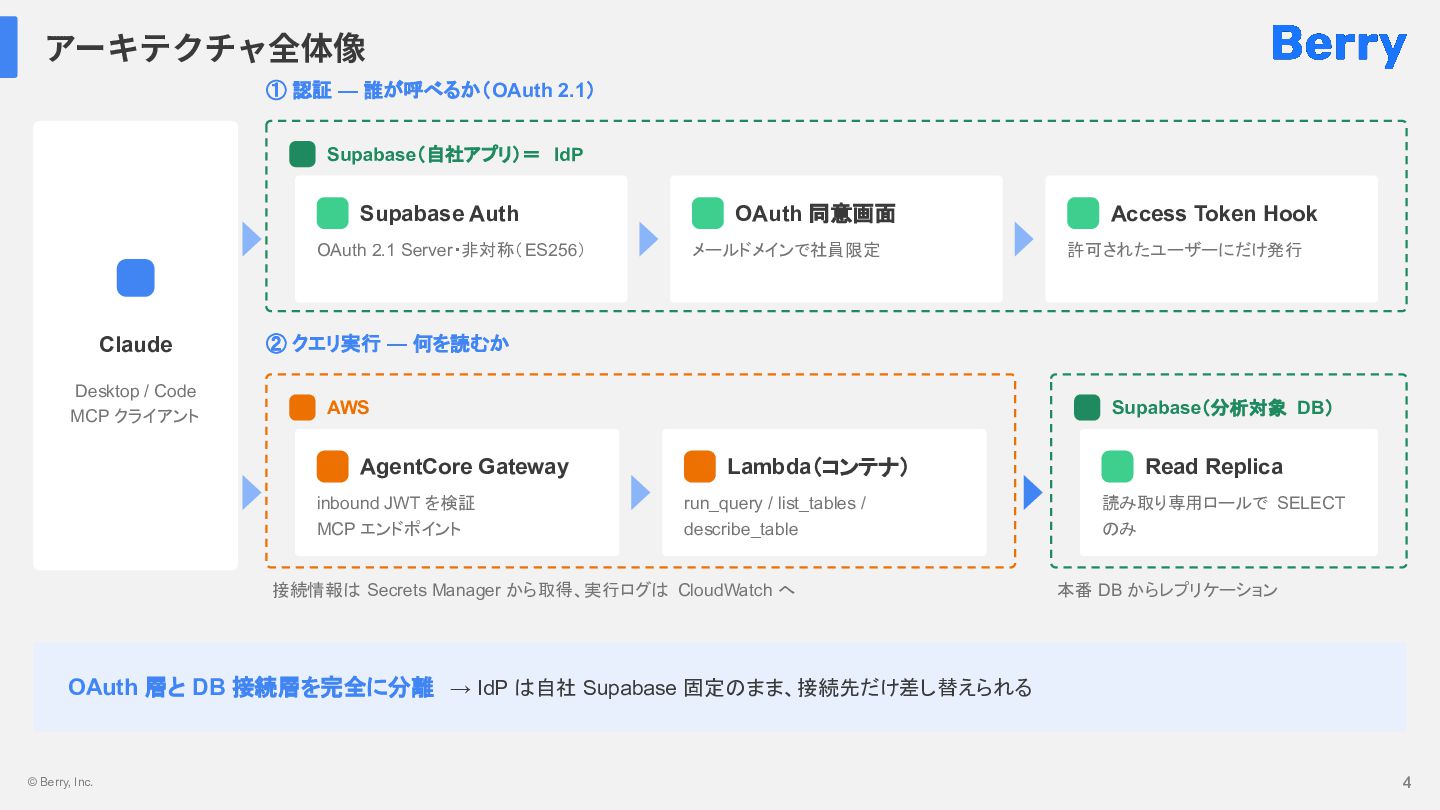Click the Desktop / Code text
The height and width of the screenshot is (810, 1440).
(x=136, y=391)
